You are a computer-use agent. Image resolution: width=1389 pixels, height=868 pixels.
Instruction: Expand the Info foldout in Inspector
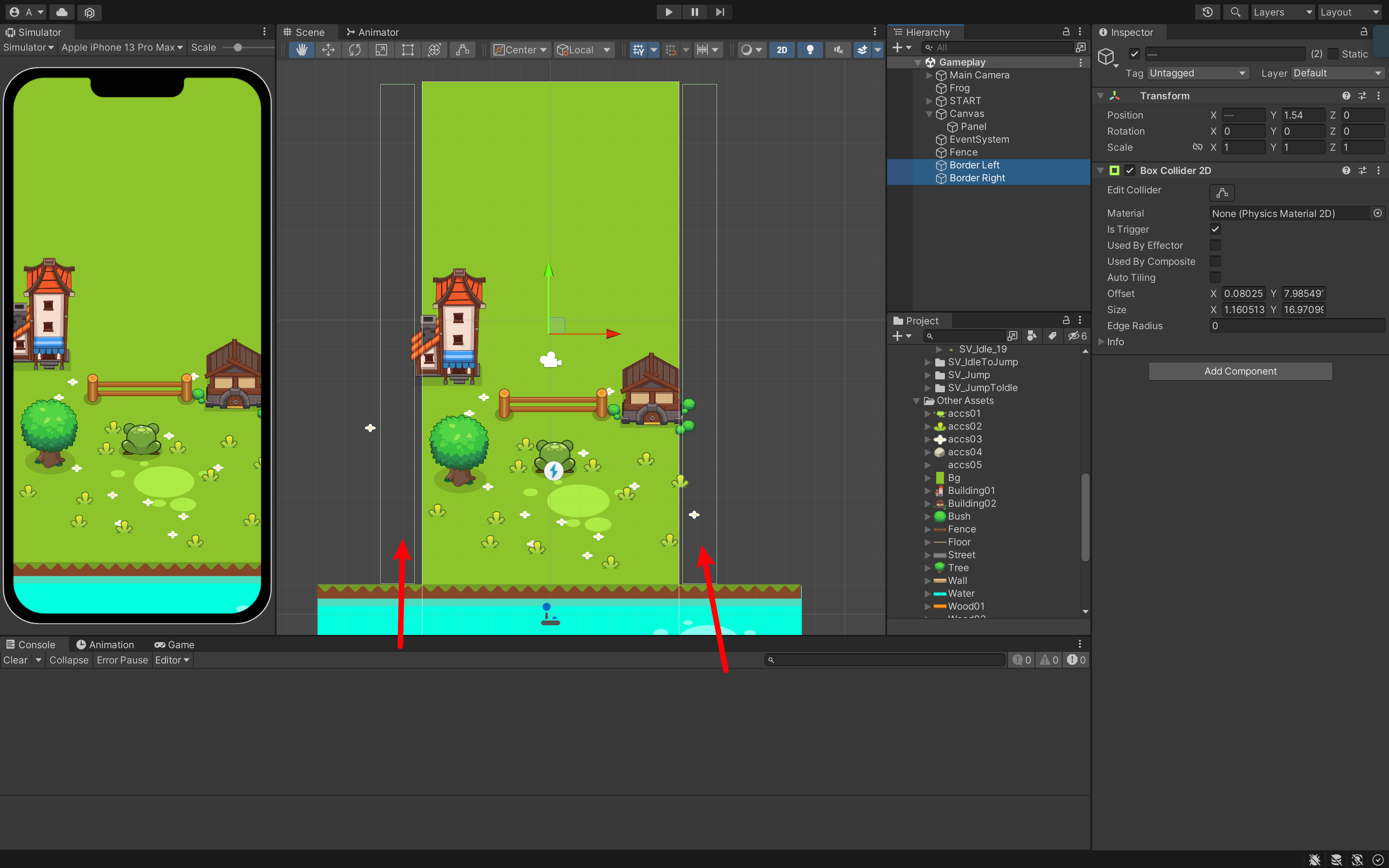click(x=1101, y=342)
